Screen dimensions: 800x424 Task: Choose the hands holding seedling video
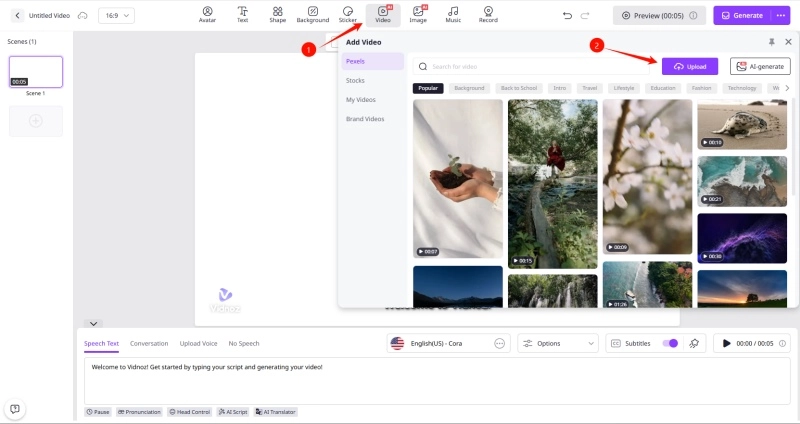(458, 179)
